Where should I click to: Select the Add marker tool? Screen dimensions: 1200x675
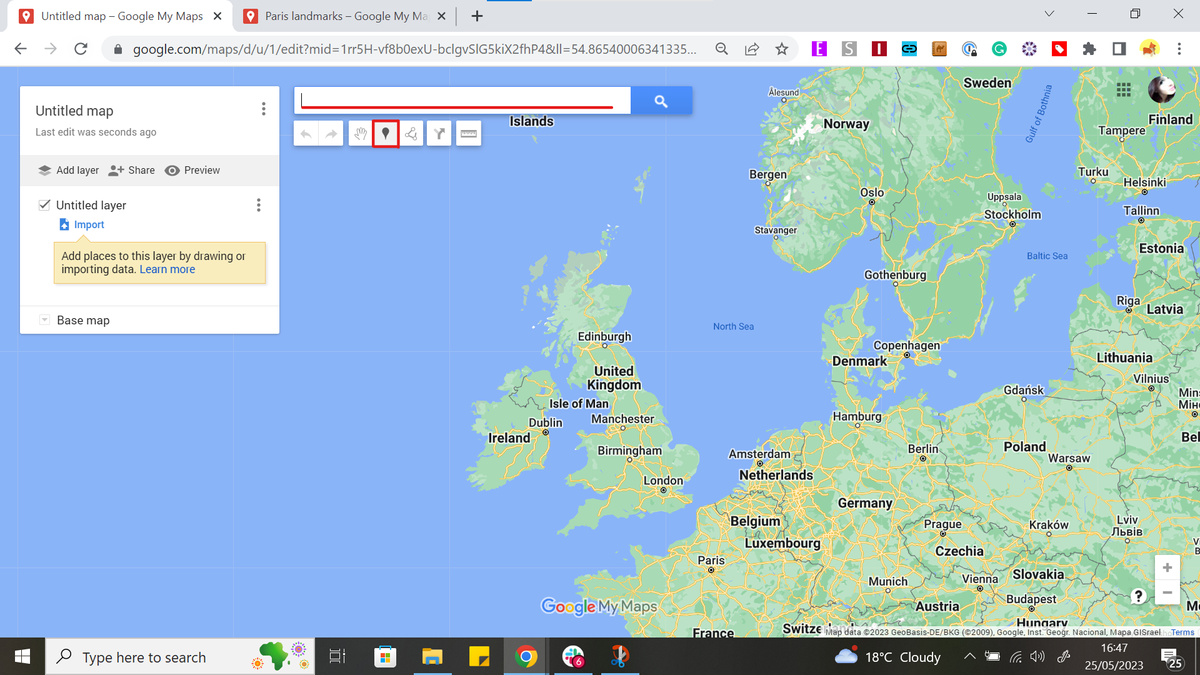[385, 133]
